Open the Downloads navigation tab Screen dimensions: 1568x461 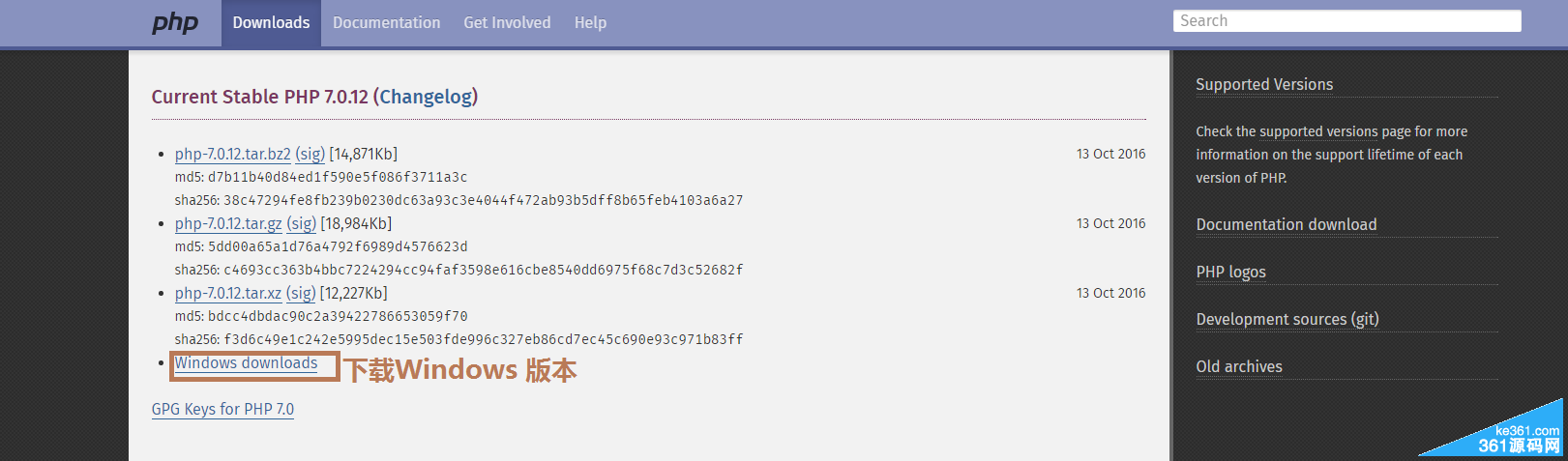point(271,22)
